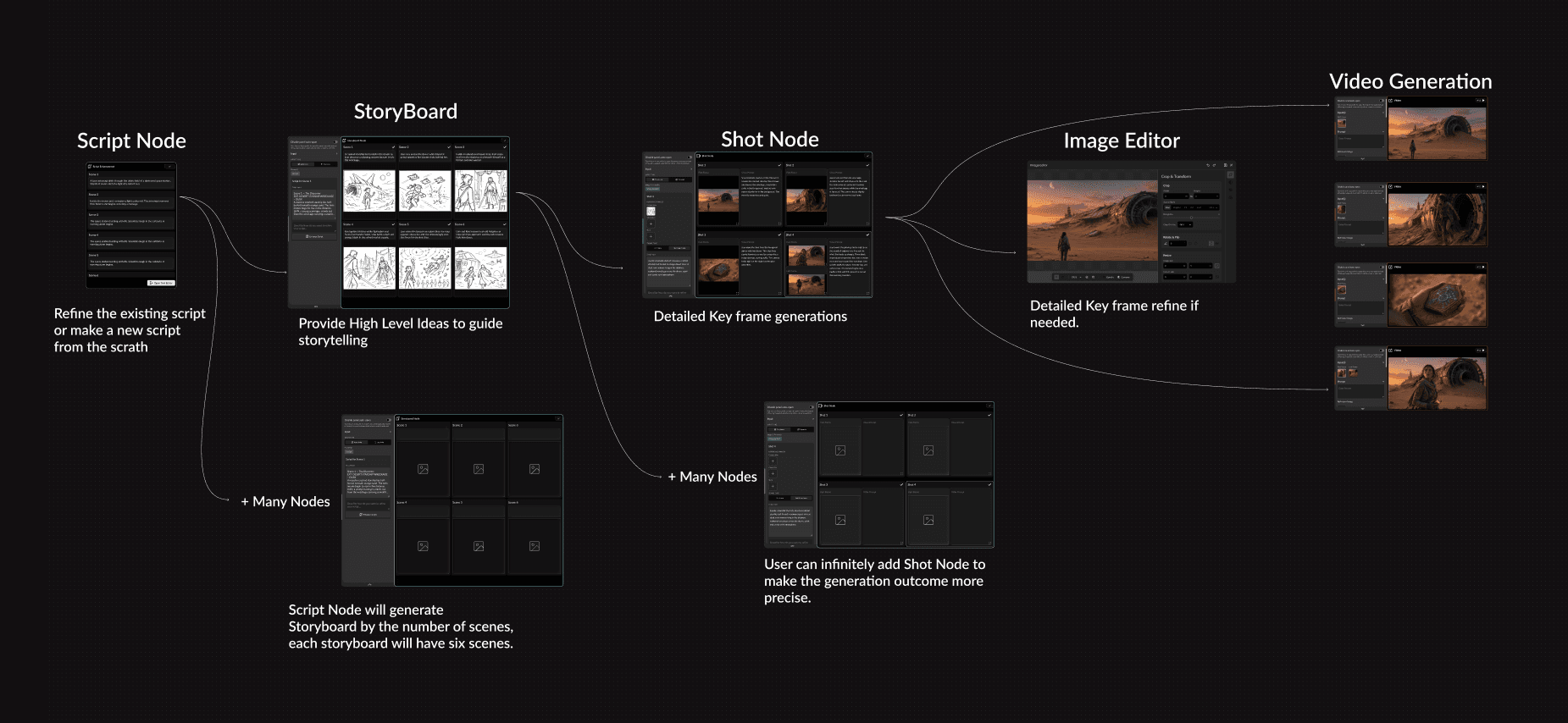Screen dimensions: 1568x723
Task: Click Scene 4 image placeholder in lower StoryBoard
Action: coord(423,546)
